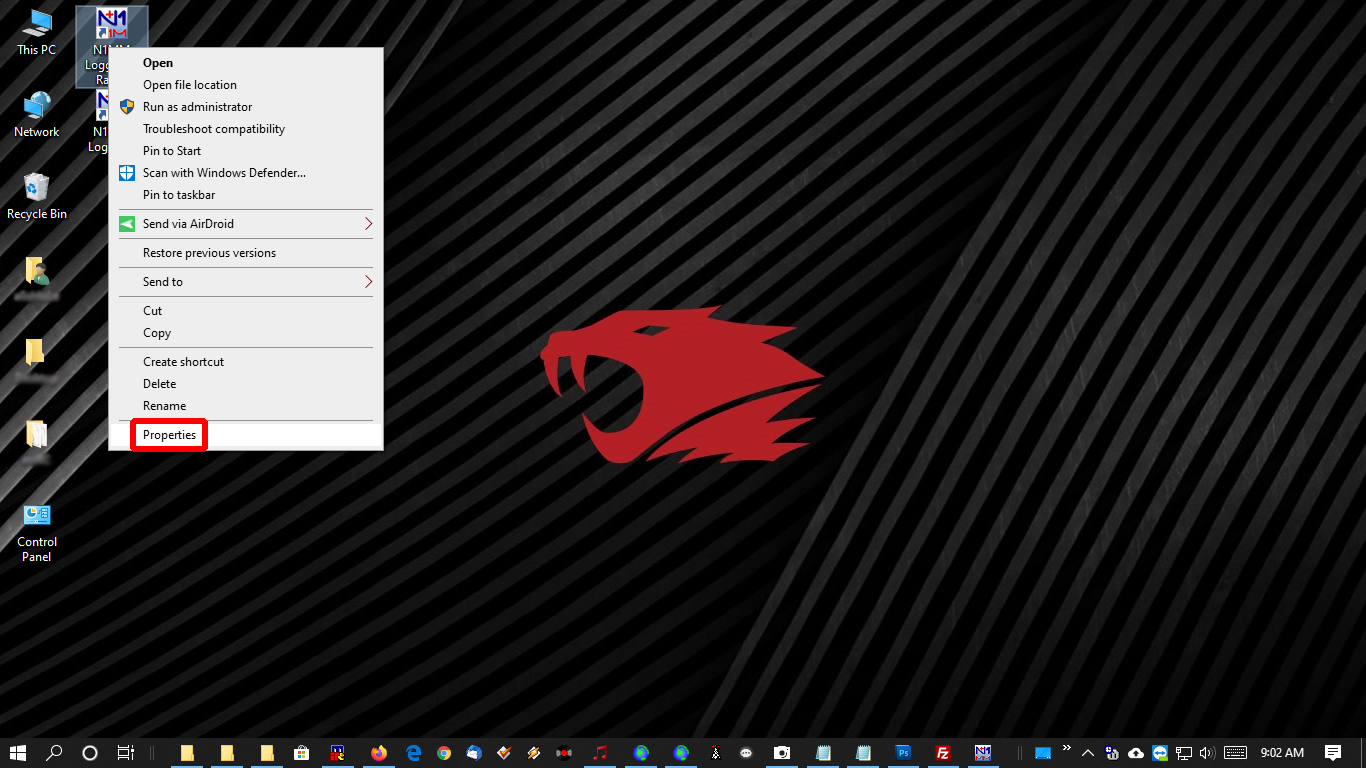Launch Google Chrome from taskbar

coord(444,753)
